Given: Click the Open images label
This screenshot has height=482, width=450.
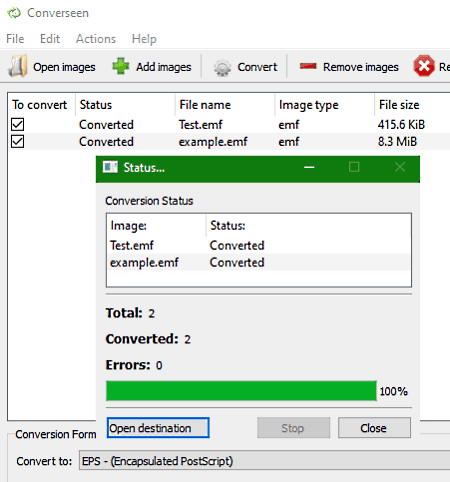Looking at the screenshot, I should pyautogui.click(x=64, y=67).
